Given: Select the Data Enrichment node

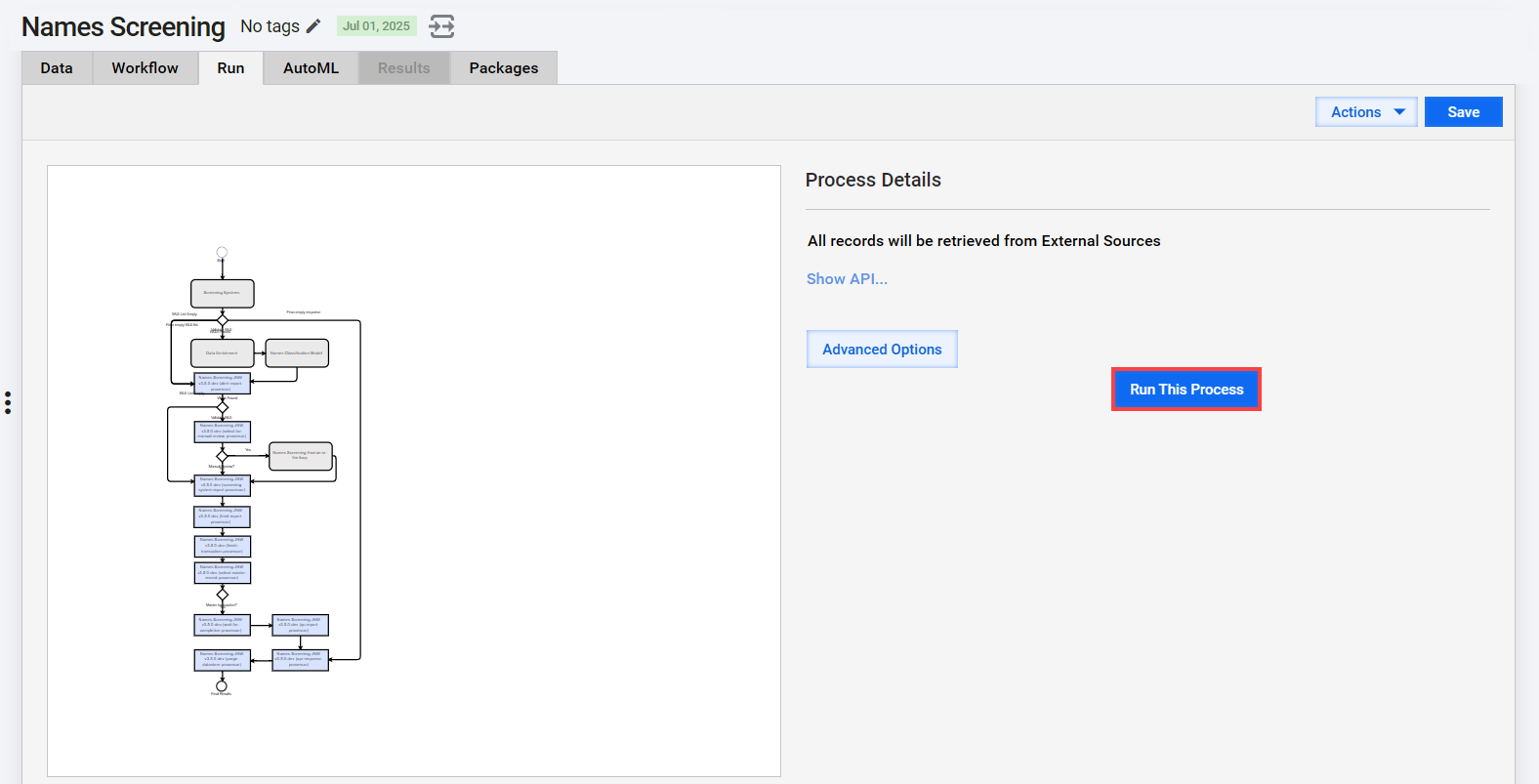Looking at the screenshot, I should point(223,353).
